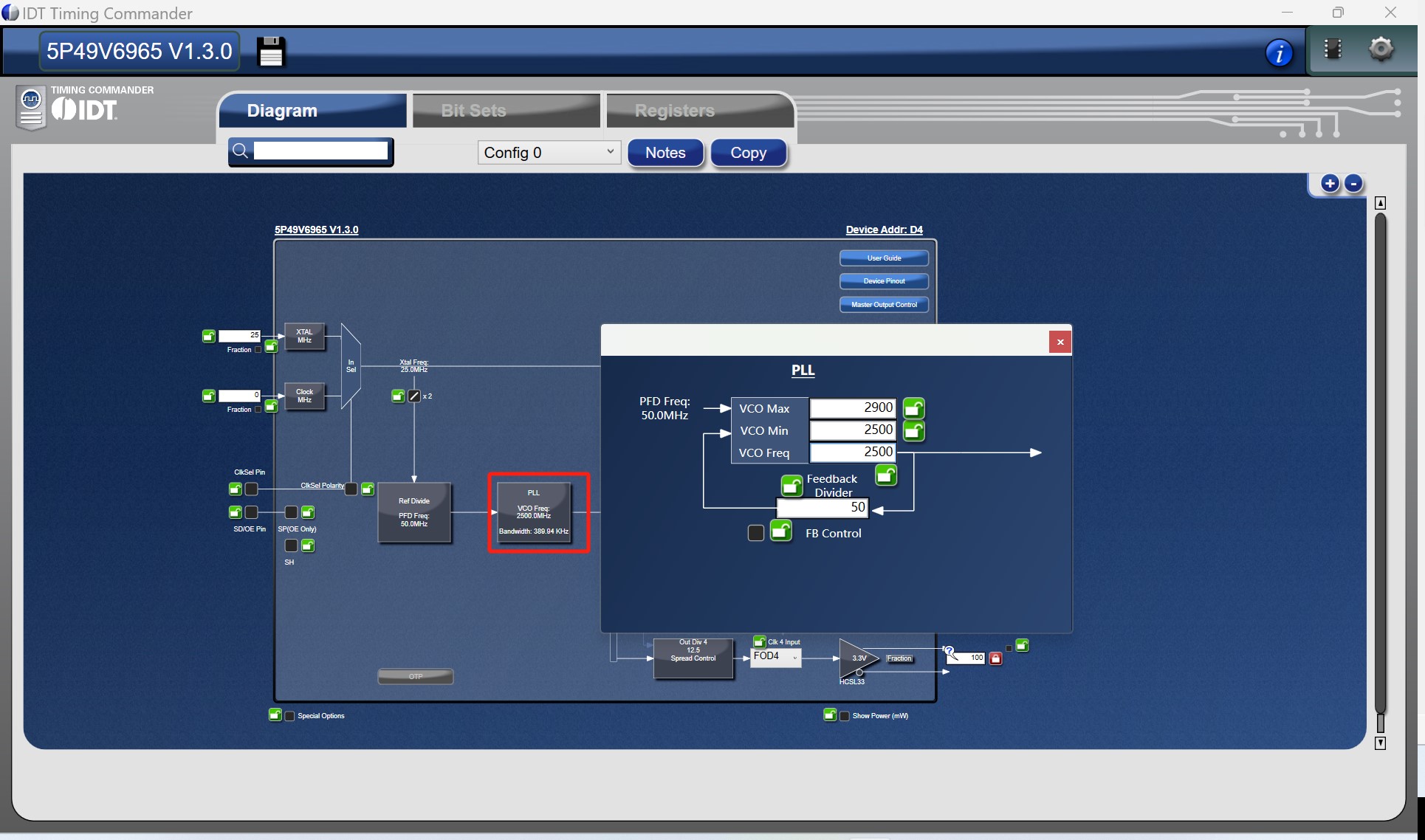1425x840 pixels.
Task: Toggle the lock icon for SH
Action: [x=308, y=545]
